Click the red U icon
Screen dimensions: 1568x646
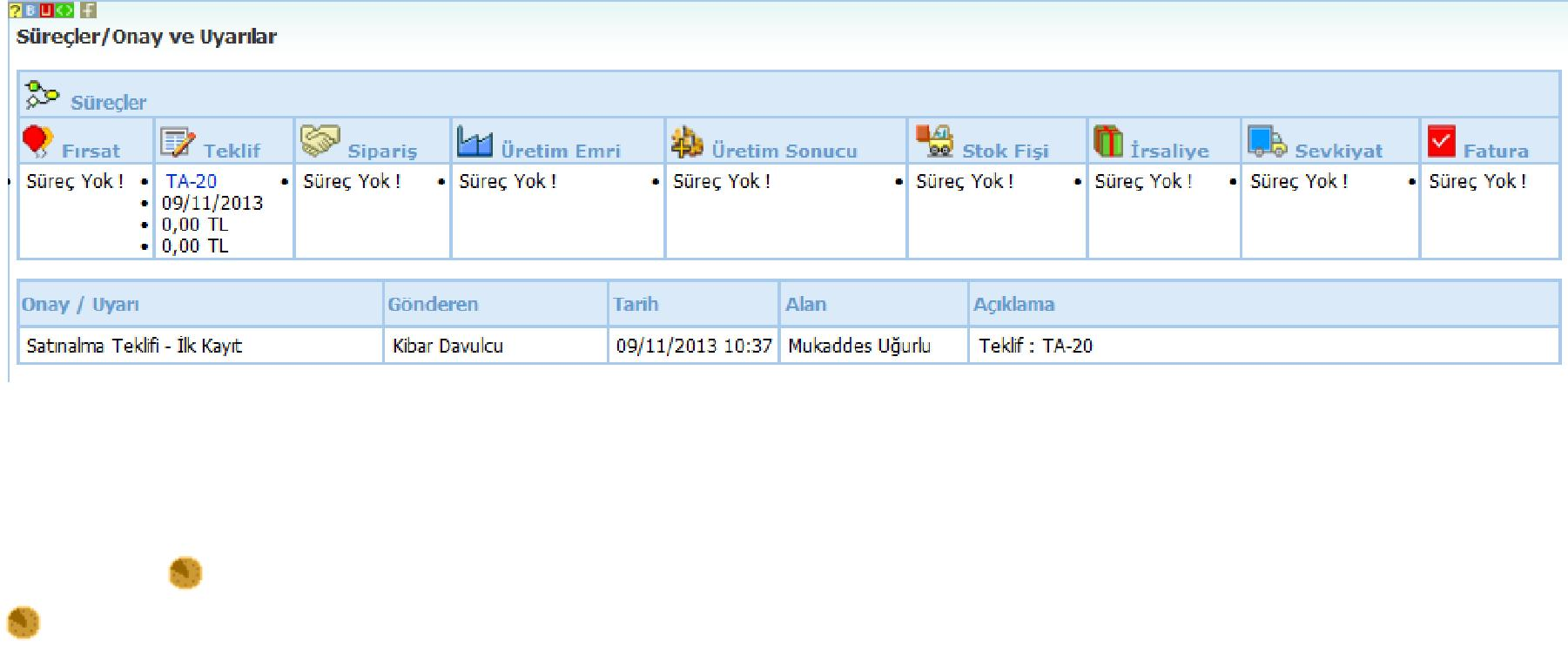(x=47, y=10)
